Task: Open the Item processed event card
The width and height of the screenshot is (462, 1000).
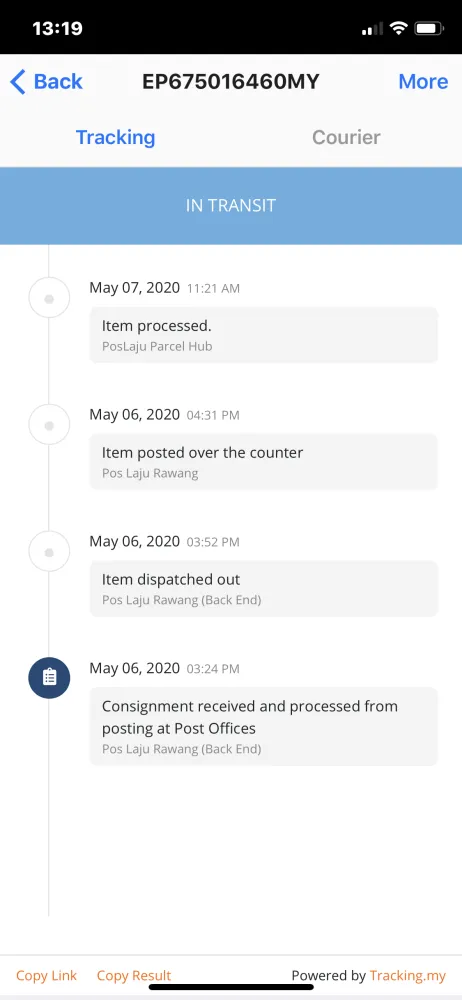Action: (x=264, y=335)
